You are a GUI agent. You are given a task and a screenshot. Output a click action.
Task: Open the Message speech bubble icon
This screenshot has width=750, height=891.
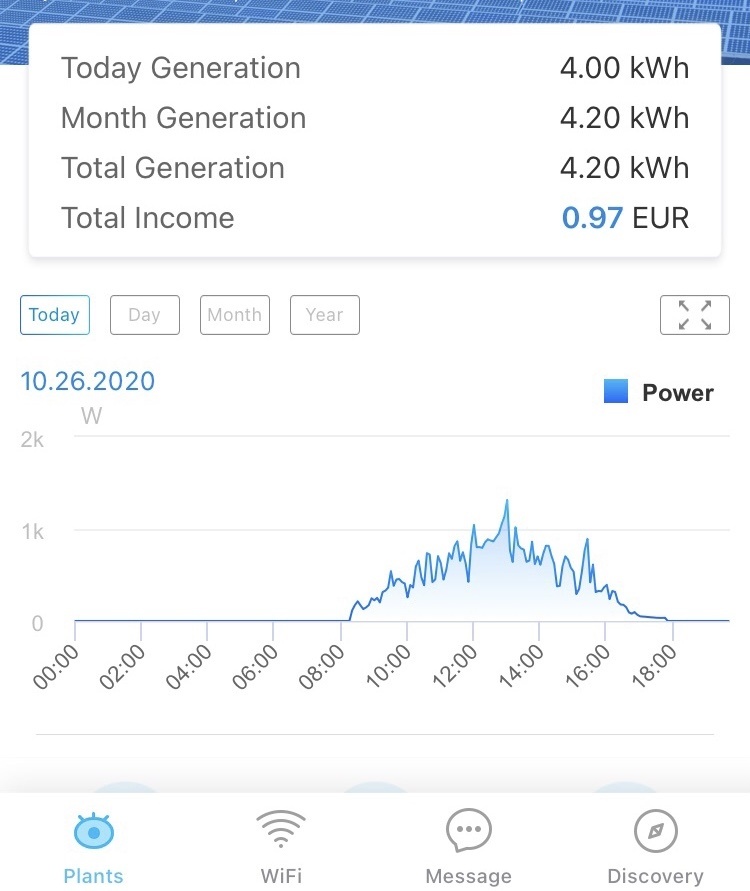point(468,830)
